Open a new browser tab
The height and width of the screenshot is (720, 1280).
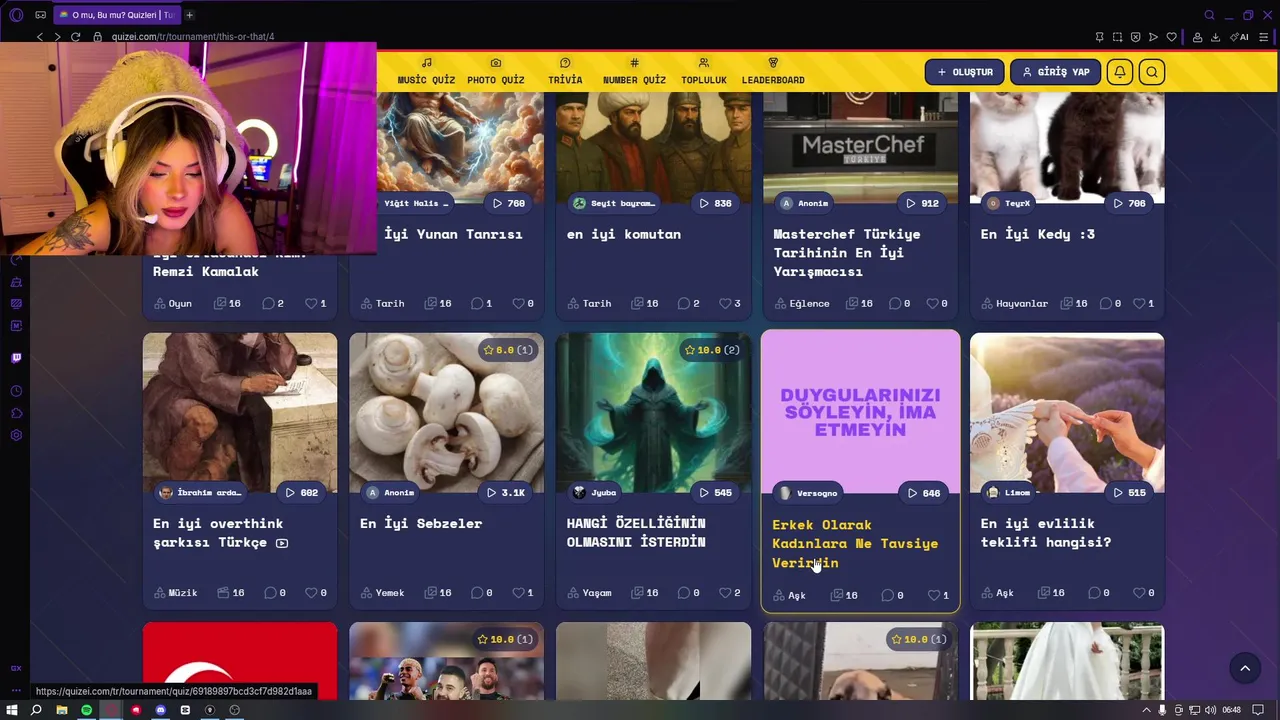point(189,15)
